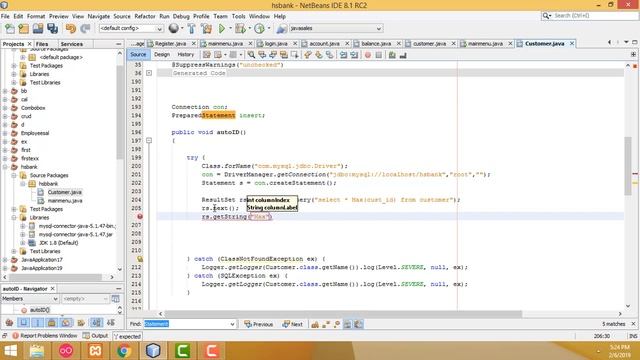Image resolution: width=640 pixels, height=360 pixels.
Task: Toggle Sort by Source in the Navigator toolbar
Action: tap(111, 323)
